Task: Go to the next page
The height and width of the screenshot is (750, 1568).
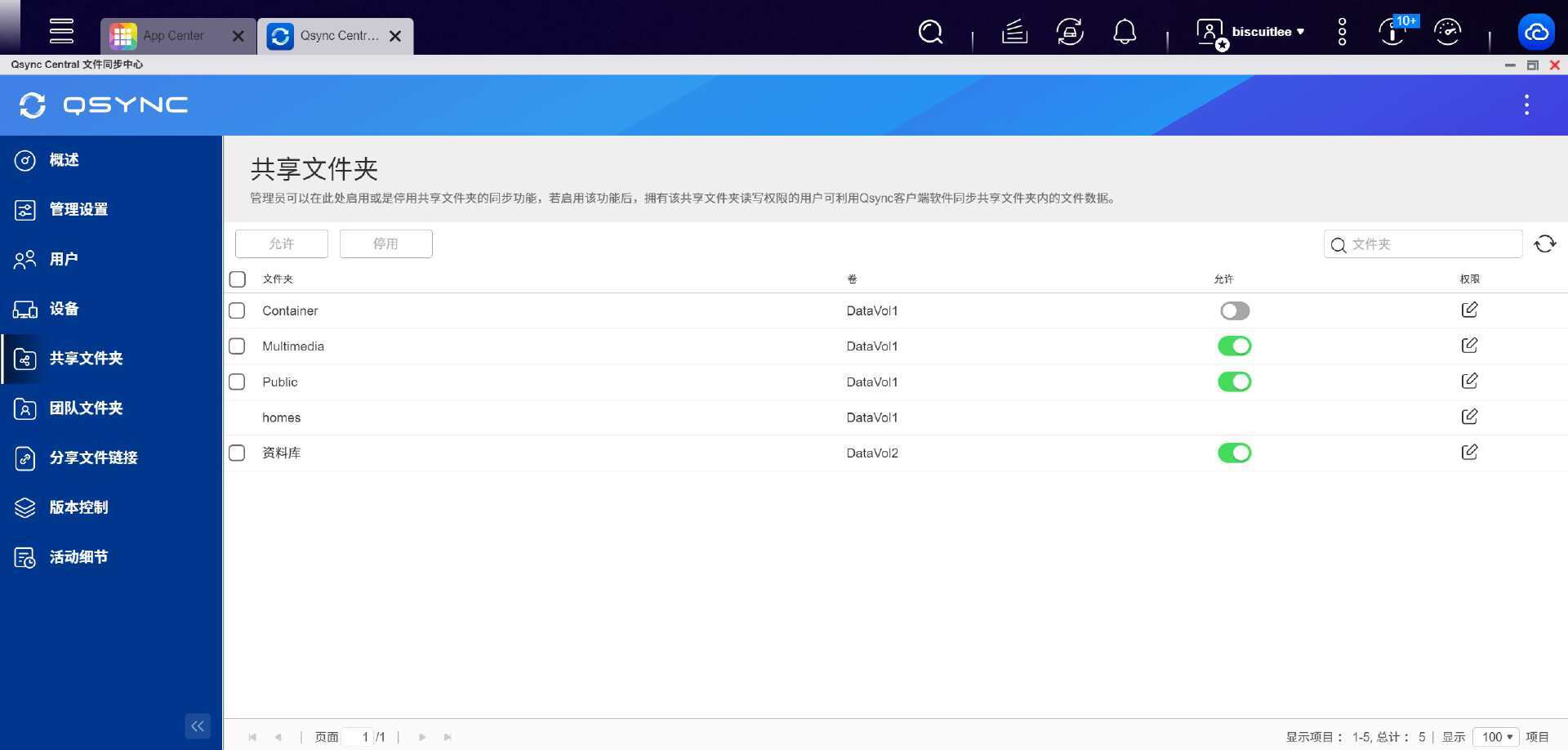Action: [x=422, y=737]
